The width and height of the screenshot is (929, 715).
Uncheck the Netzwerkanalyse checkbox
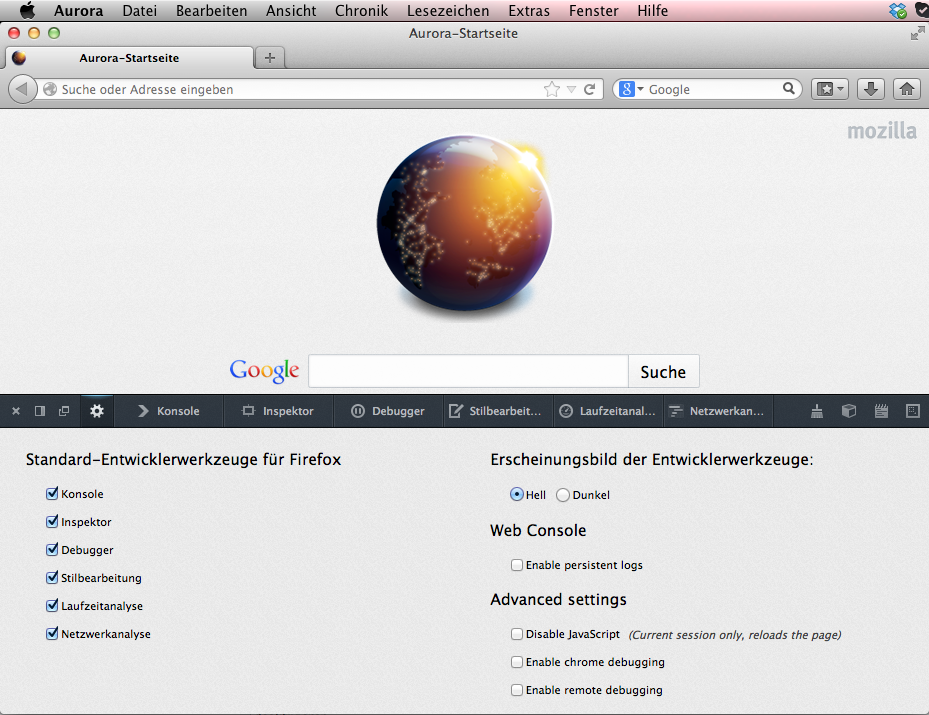click(52, 634)
